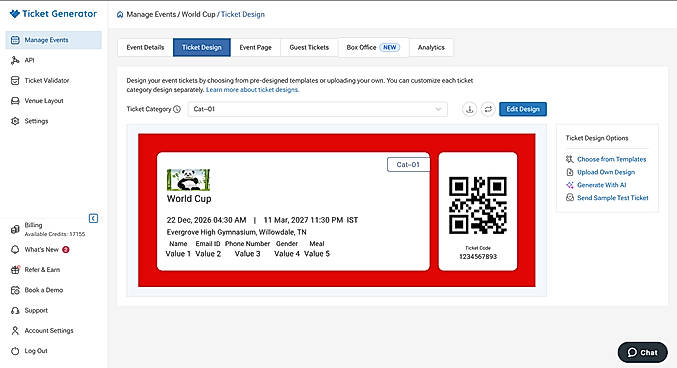
Task: Go to the Guest Tickets tab
Action: [x=309, y=48]
